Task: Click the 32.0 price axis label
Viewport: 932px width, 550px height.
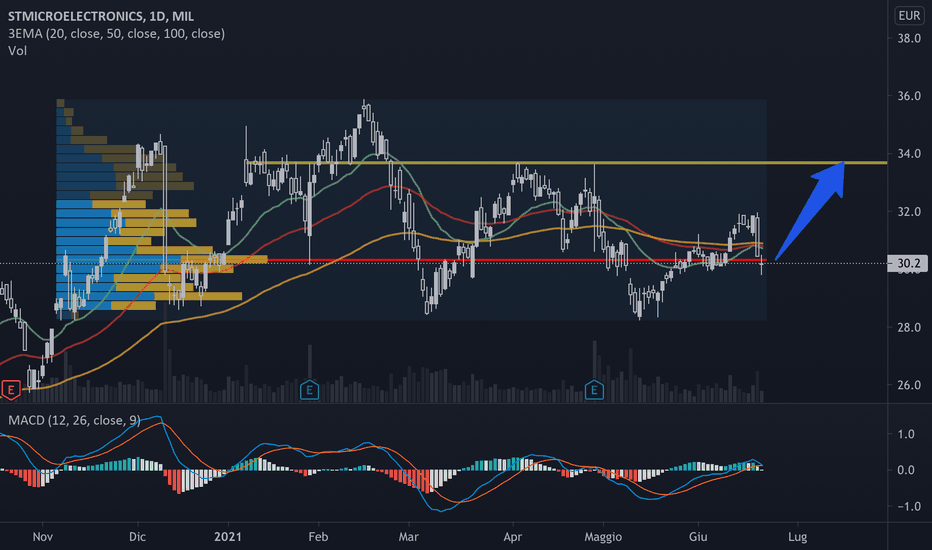Action: coord(909,212)
